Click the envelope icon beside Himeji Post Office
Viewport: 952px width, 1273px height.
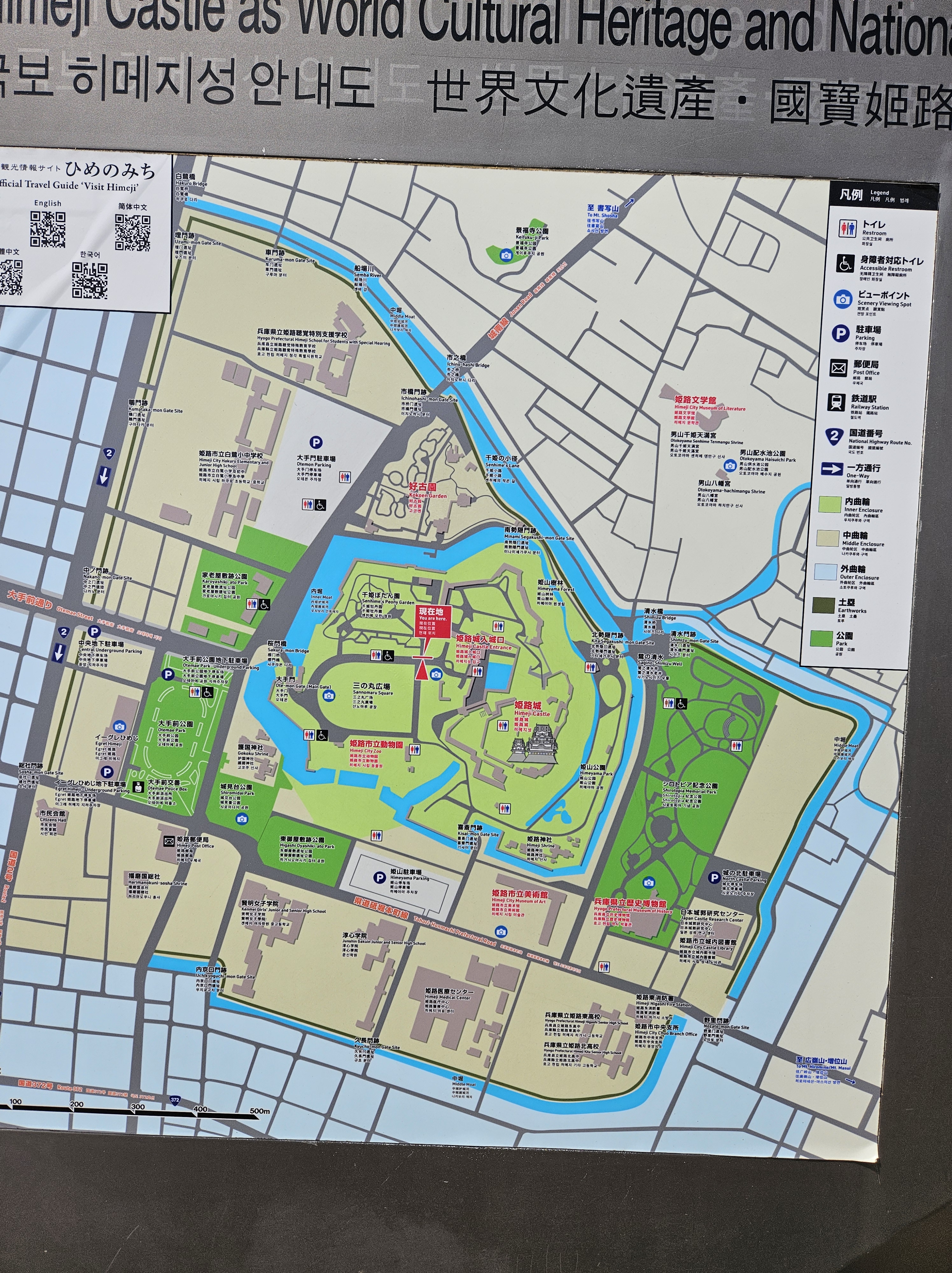tap(169, 841)
